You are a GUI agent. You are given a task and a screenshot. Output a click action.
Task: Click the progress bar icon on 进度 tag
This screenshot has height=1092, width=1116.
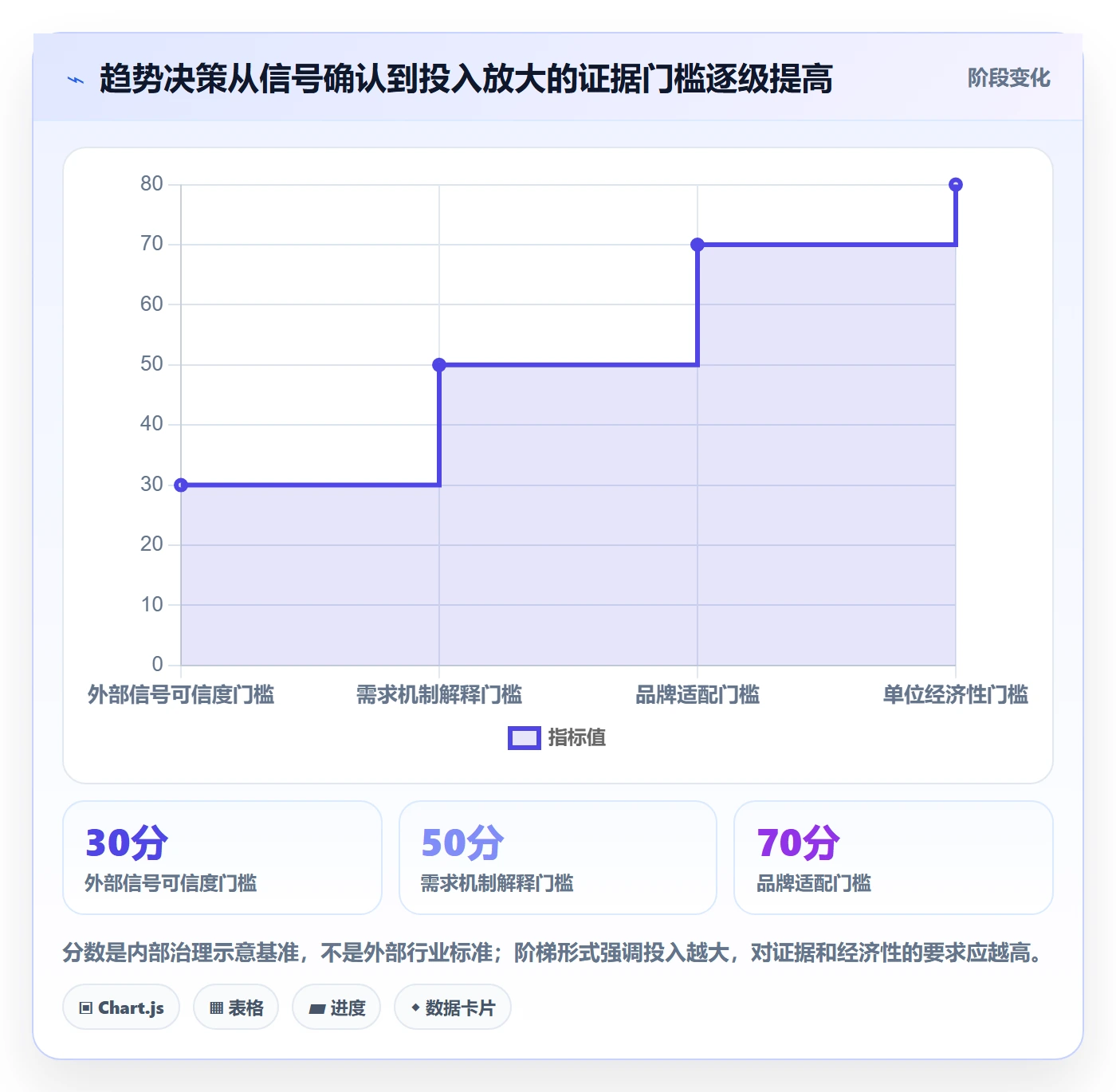pos(316,1009)
